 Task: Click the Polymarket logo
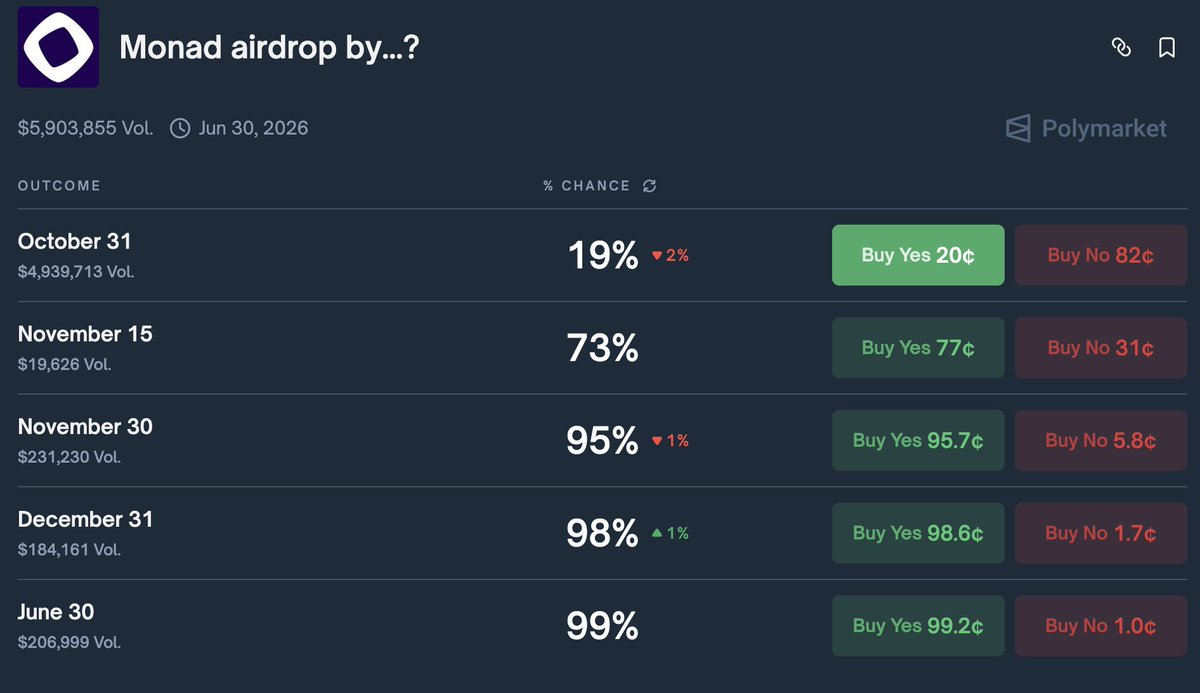pos(1086,128)
